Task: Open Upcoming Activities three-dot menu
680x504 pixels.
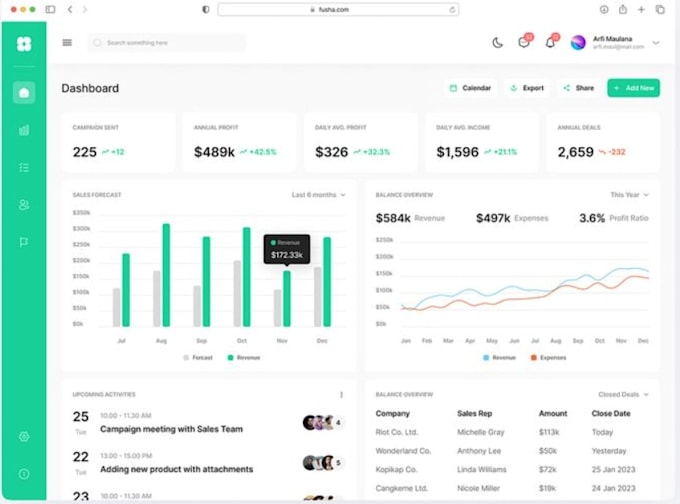Action: (x=341, y=394)
